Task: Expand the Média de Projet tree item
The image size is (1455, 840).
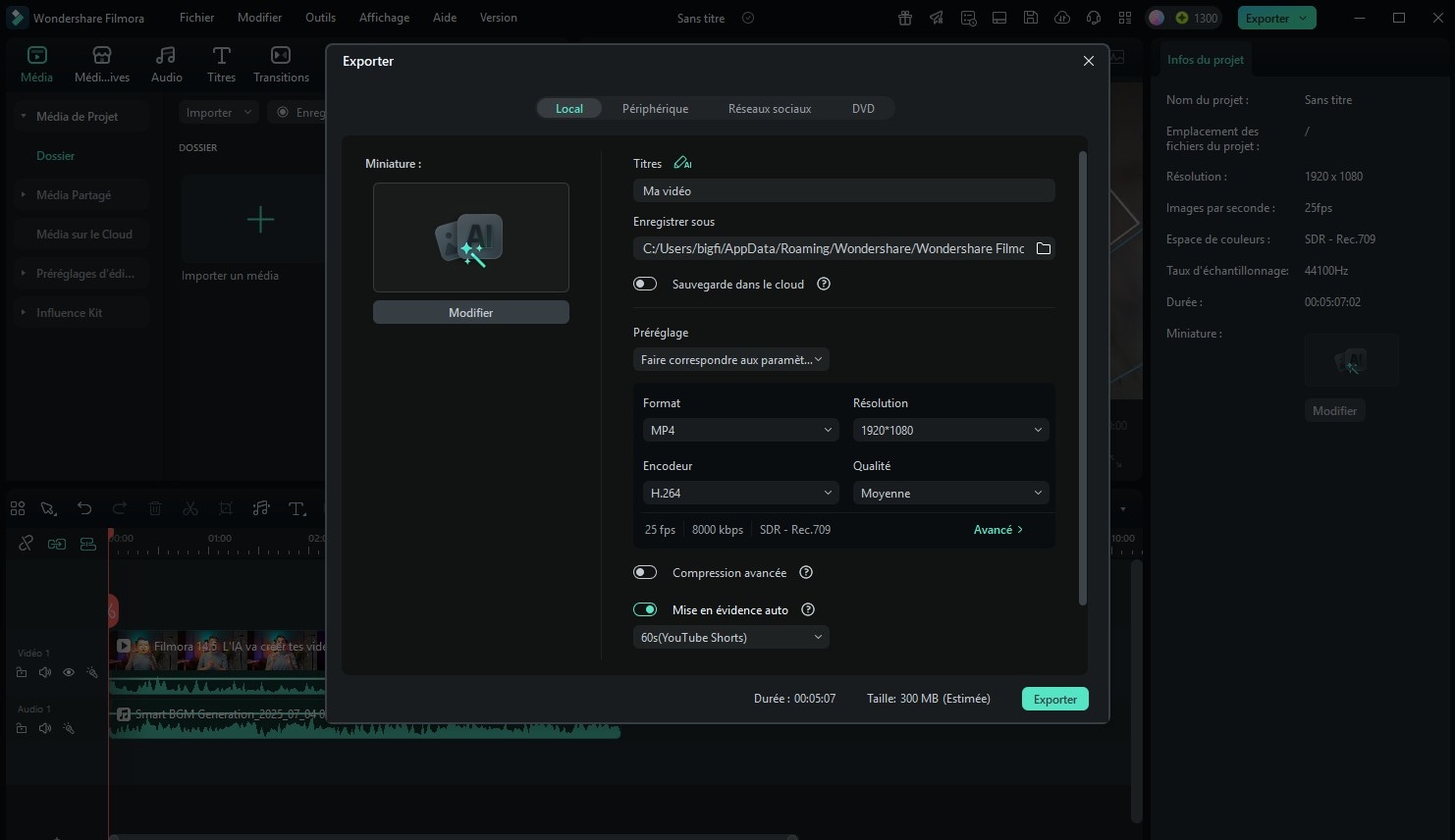Action: 24,116
